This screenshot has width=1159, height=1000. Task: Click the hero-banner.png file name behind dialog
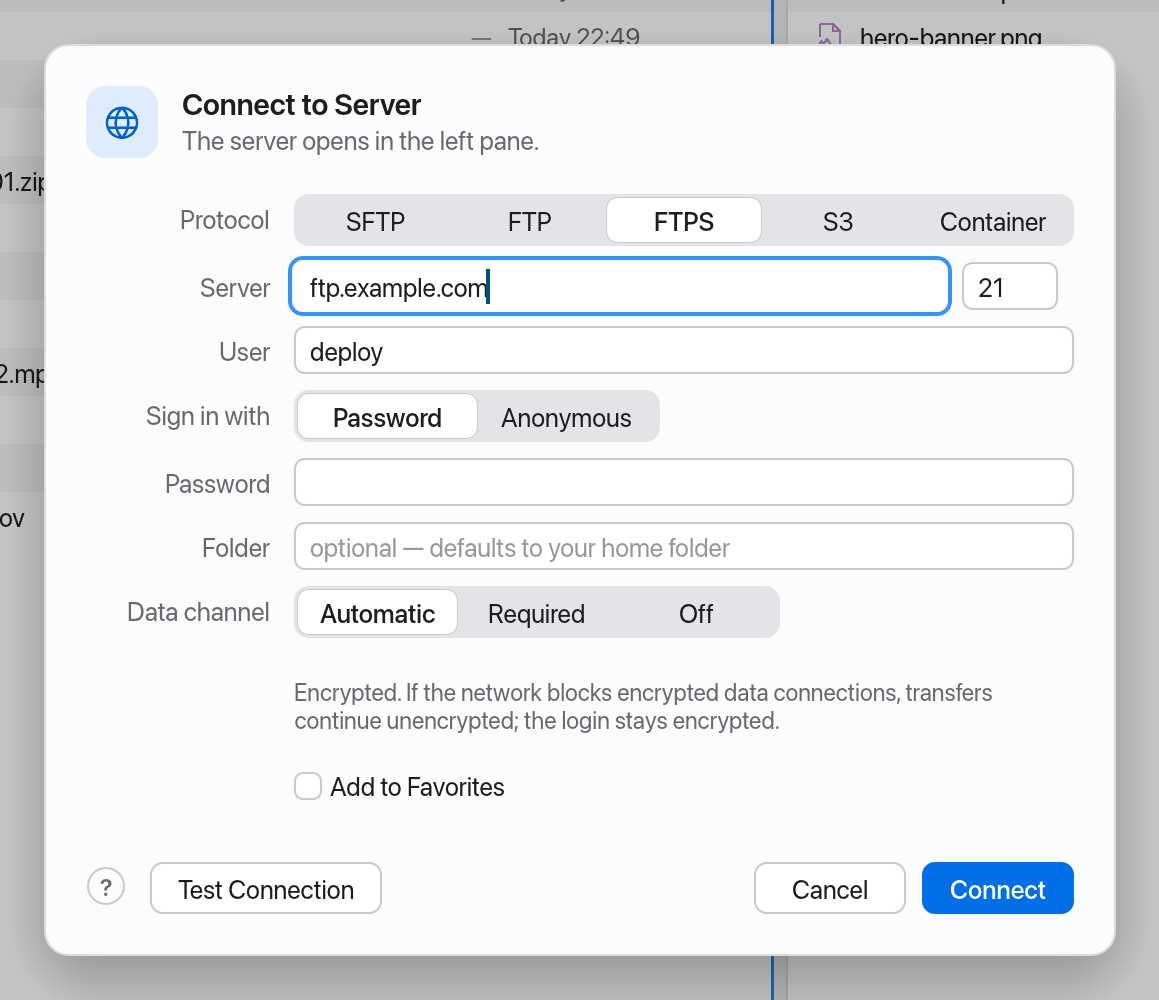tap(951, 35)
